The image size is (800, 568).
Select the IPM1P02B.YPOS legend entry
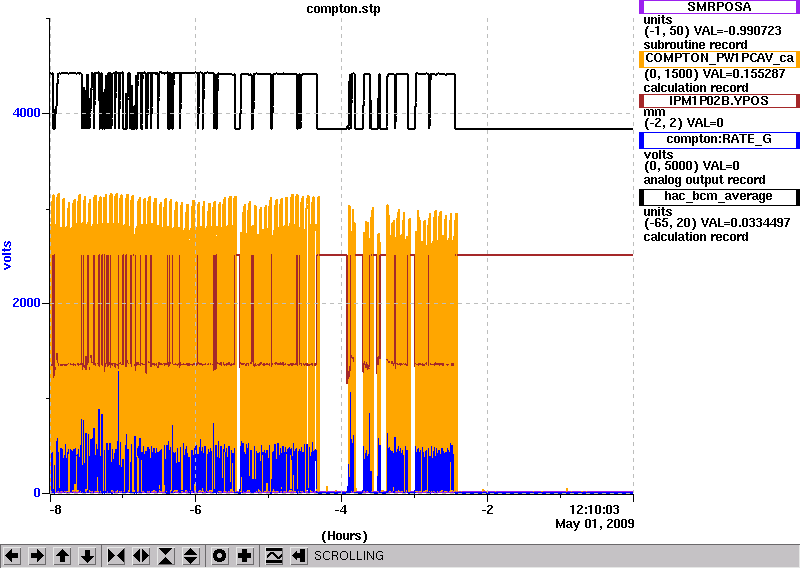pos(718,101)
